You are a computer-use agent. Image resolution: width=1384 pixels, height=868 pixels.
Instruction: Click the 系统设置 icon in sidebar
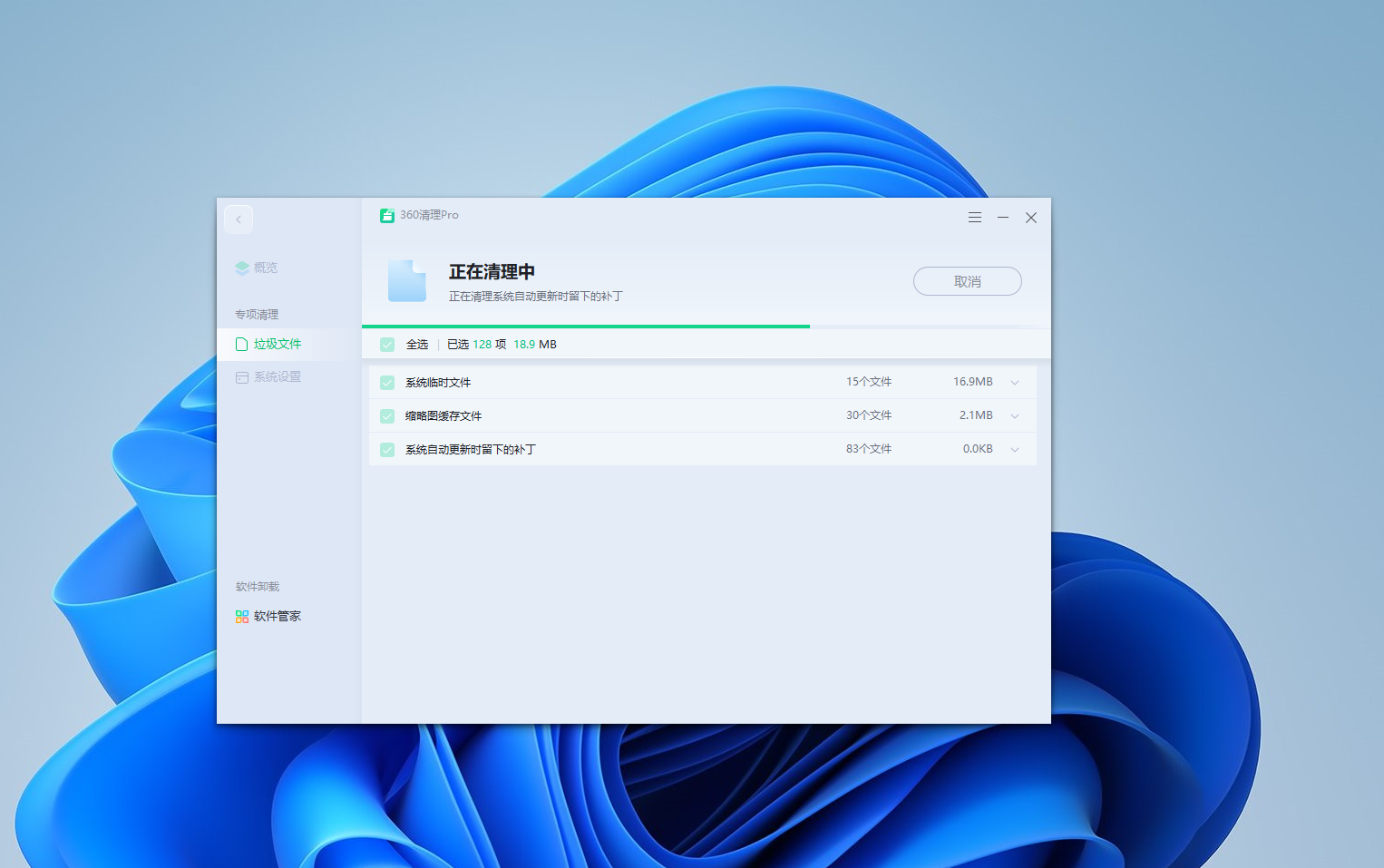pyautogui.click(x=242, y=377)
